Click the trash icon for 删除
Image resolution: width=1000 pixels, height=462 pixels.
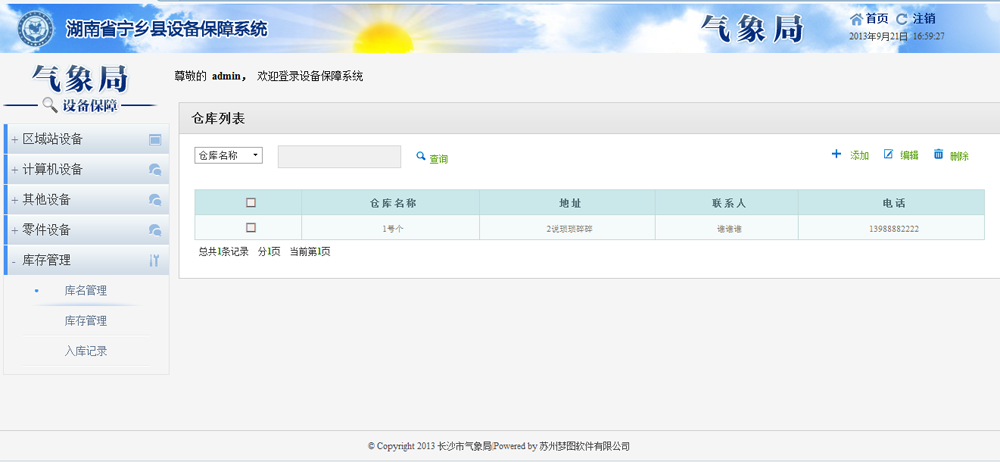938,154
